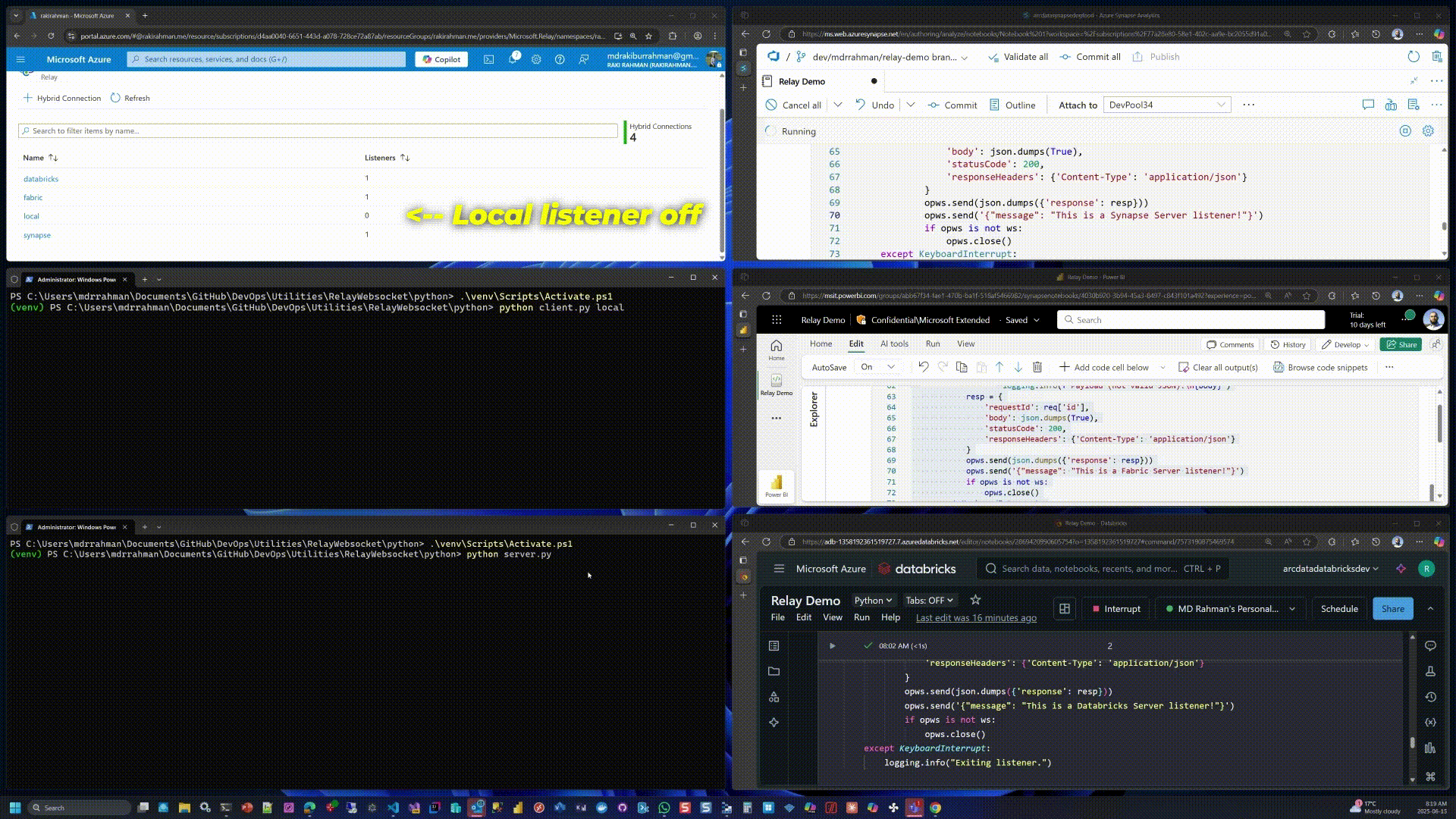Image resolution: width=1456 pixels, height=819 pixels.
Task: Open Synapse session settings gear
Action: click(x=1428, y=131)
